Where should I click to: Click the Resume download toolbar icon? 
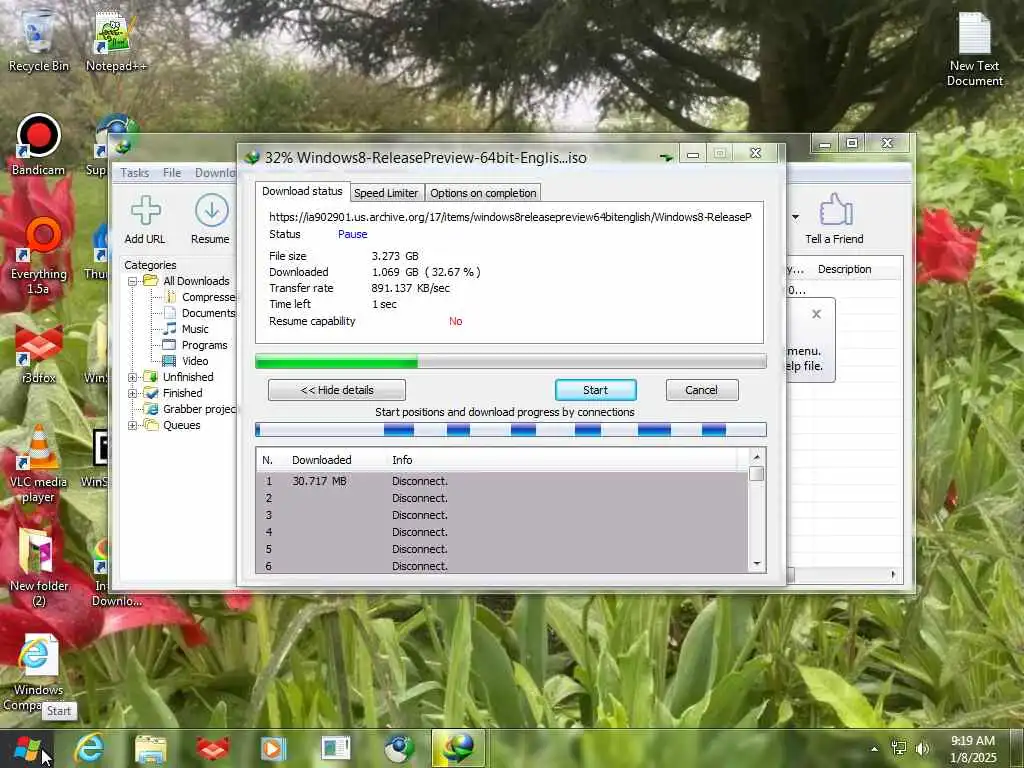pos(211,211)
